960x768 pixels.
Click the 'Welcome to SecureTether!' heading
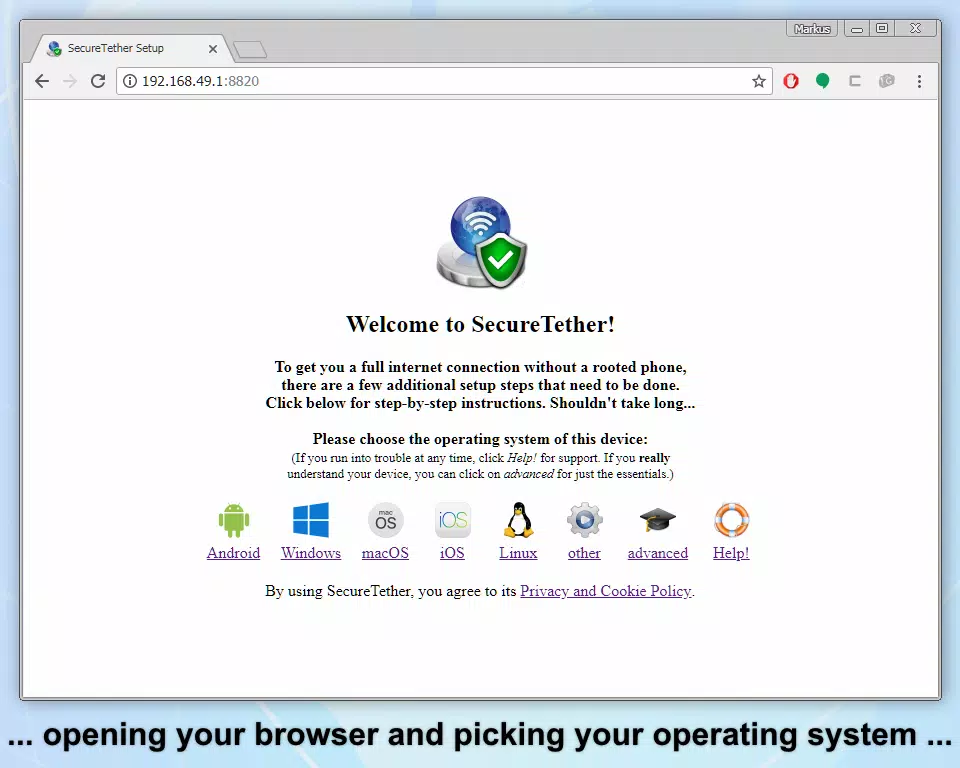480,324
